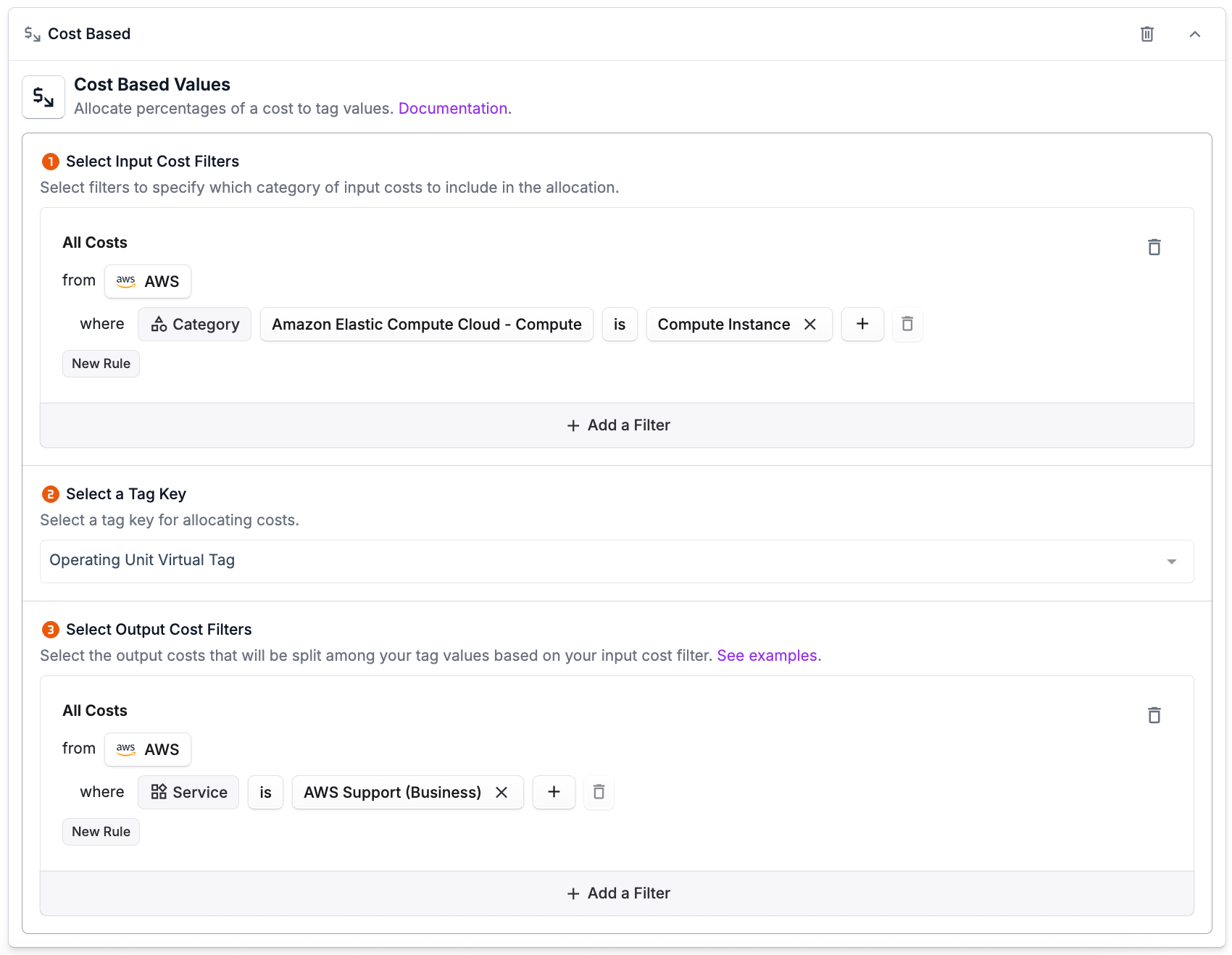
Task: Open the Service field selector
Action: pos(188,793)
